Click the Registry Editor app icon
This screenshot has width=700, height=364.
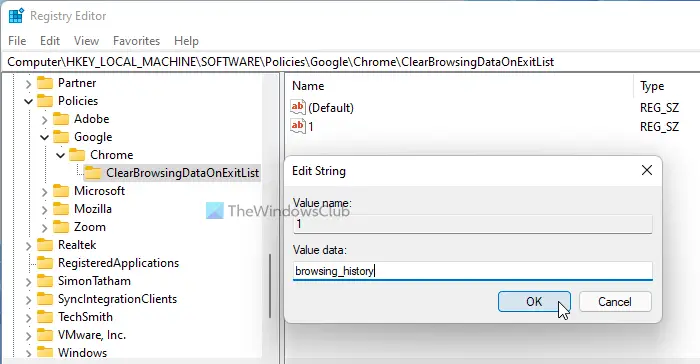pos(16,16)
